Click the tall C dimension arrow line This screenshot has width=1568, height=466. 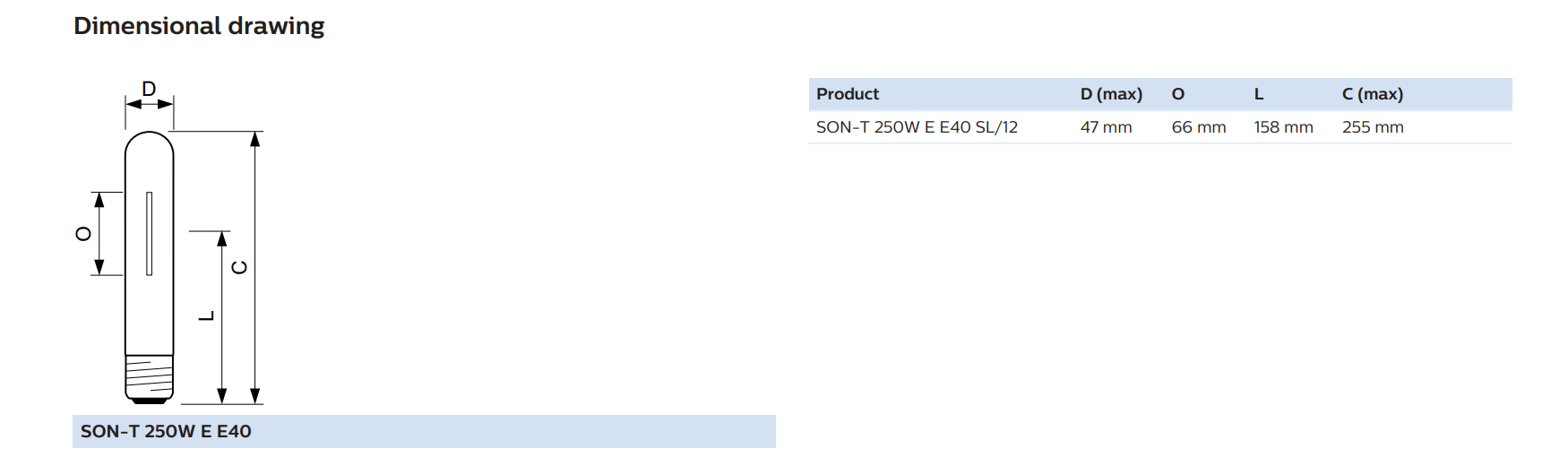click(255, 267)
